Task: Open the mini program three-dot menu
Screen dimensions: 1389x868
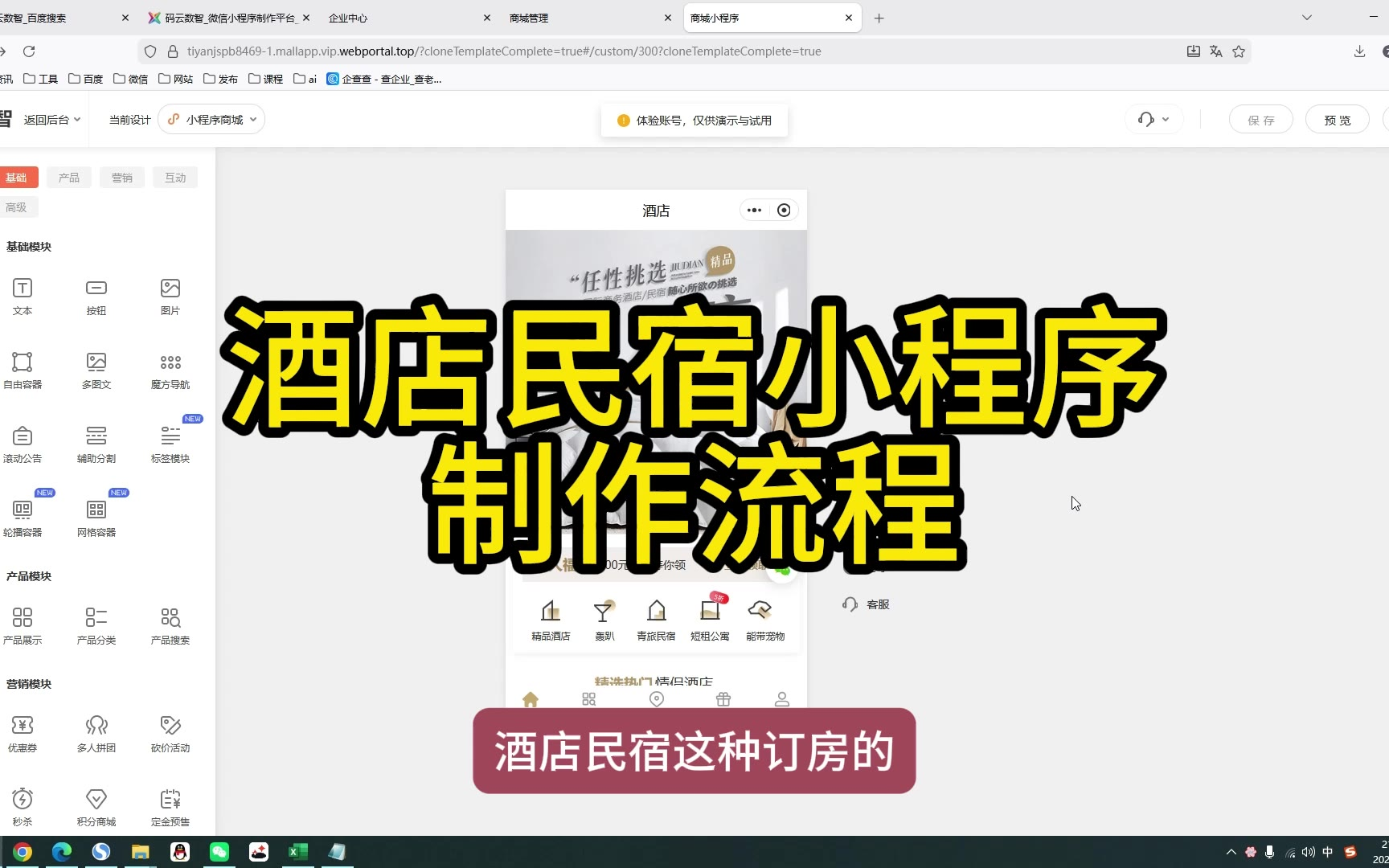Action: (x=754, y=211)
